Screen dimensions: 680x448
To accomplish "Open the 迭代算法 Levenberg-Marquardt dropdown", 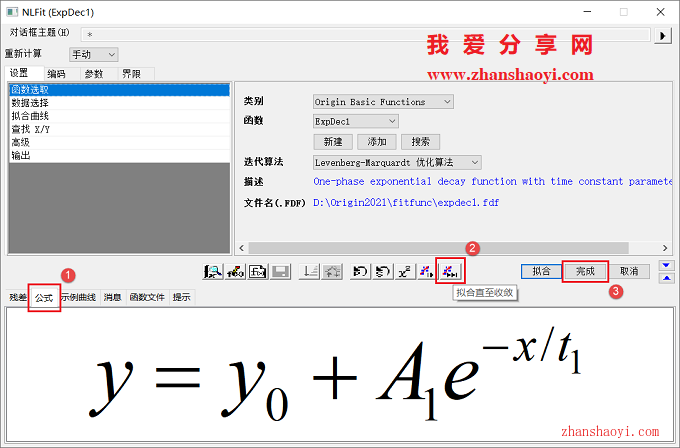I will pyautogui.click(x=397, y=163).
